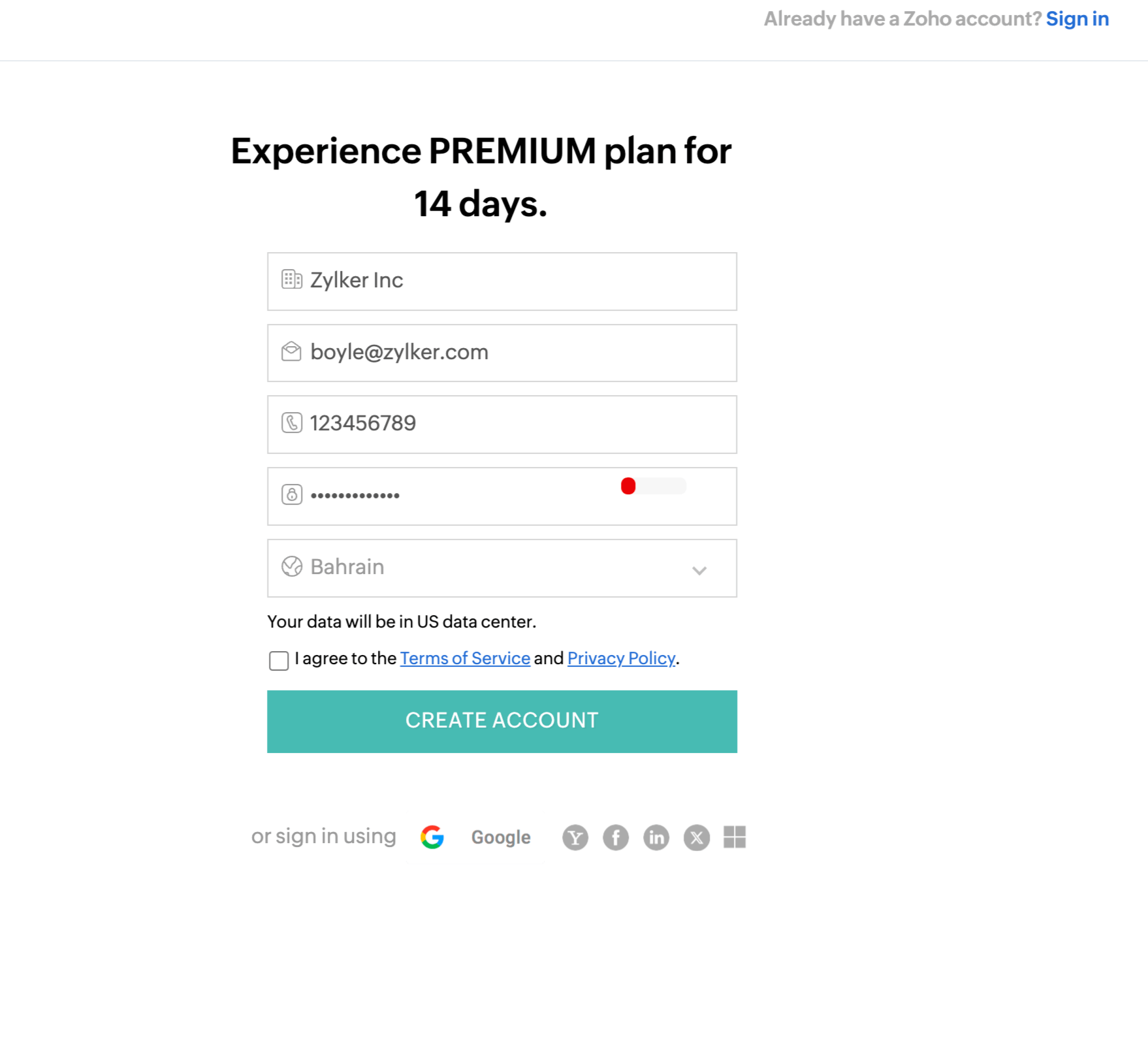Open the Bahrain country dropdown
Screen dimensions: 1148x1039
502,567
